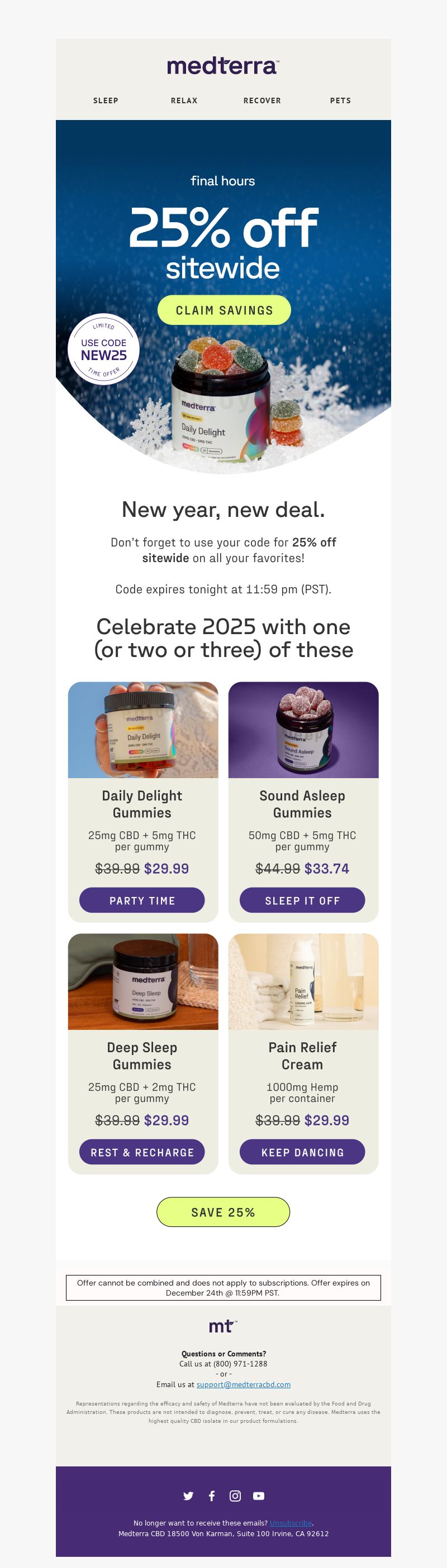The height and width of the screenshot is (1568, 447).
Task: Go to the RECOVER navigation item
Action: [263, 100]
